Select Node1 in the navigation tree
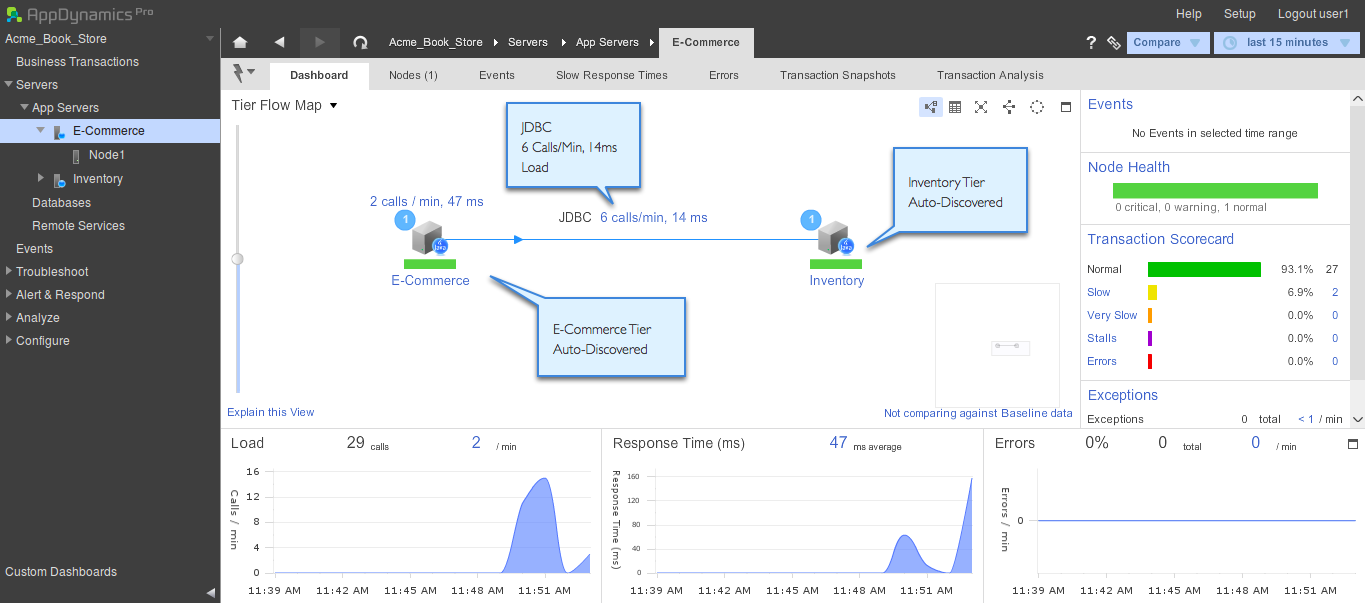 106,155
